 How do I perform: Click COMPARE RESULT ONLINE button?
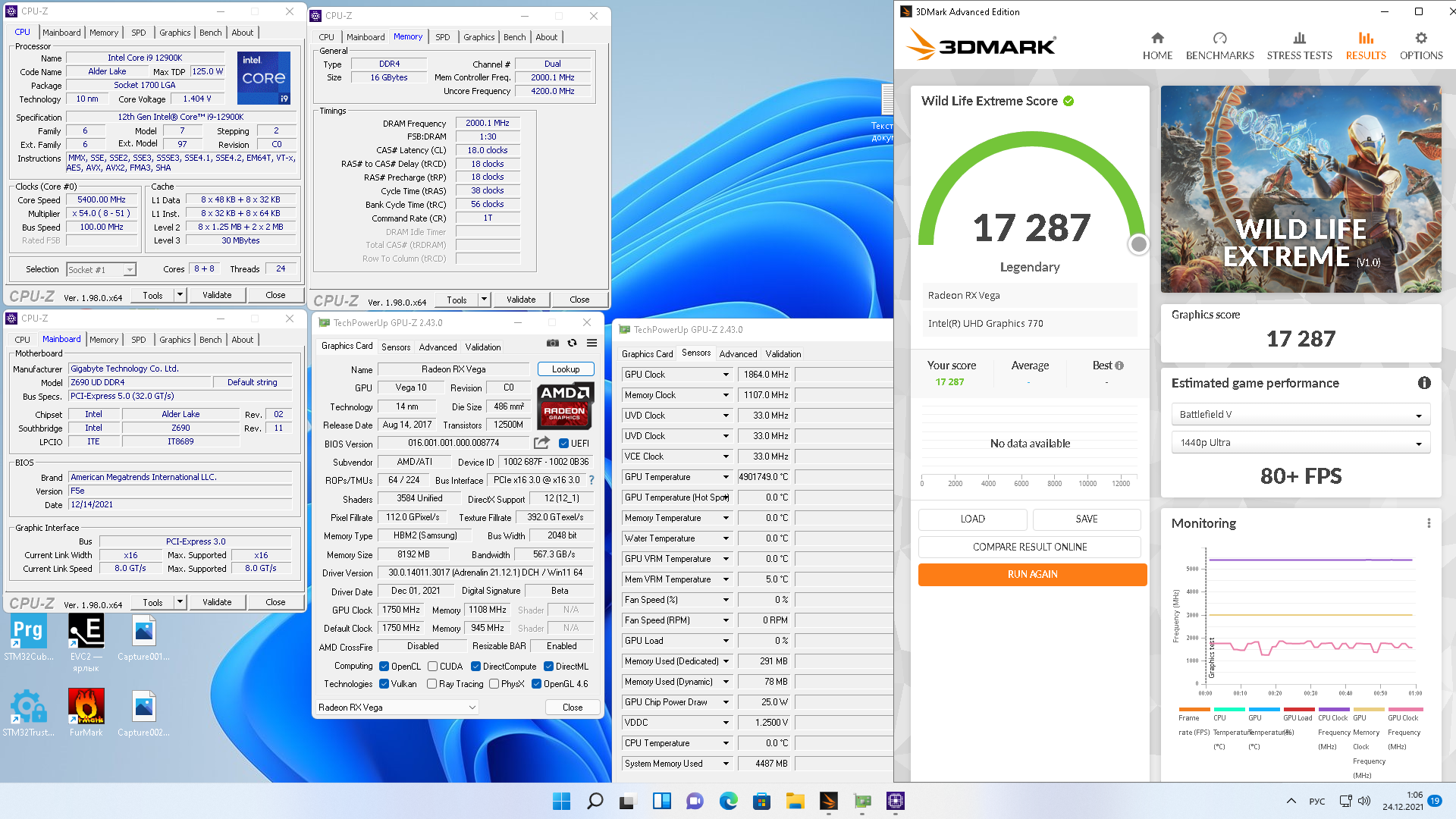pos(1030,547)
